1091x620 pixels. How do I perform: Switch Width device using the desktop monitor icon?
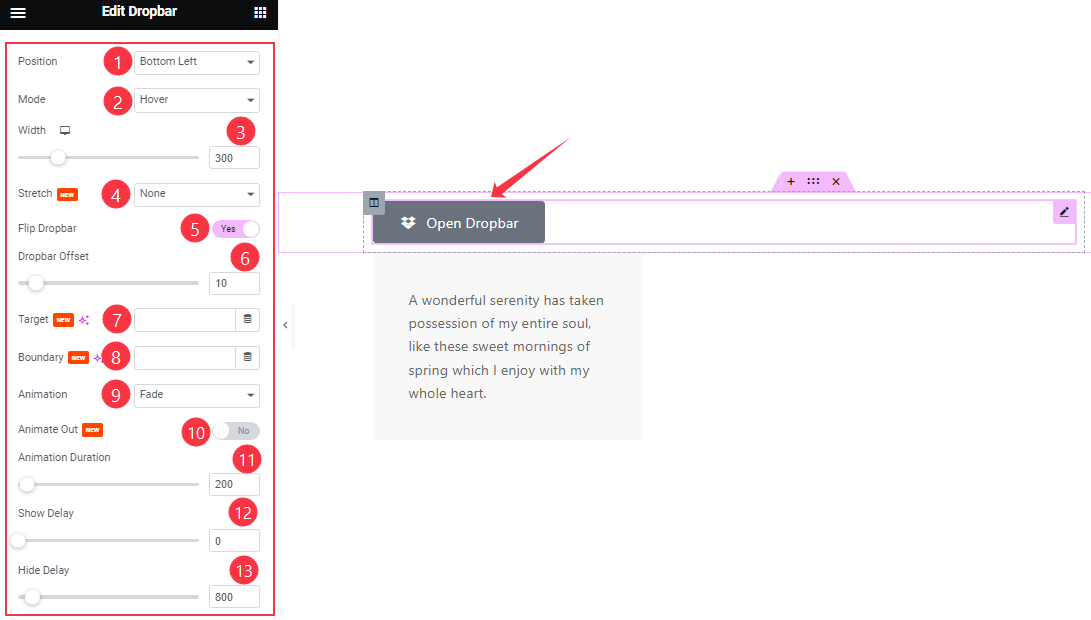[63, 130]
